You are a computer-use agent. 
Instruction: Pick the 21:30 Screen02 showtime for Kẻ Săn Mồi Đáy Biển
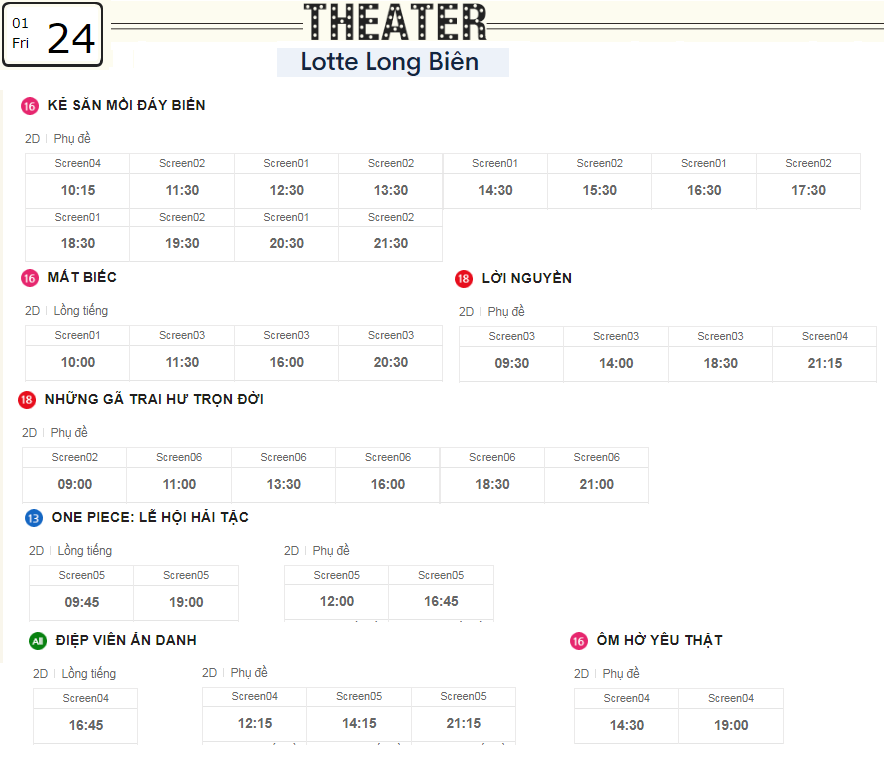pyautogui.click(x=391, y=234)
